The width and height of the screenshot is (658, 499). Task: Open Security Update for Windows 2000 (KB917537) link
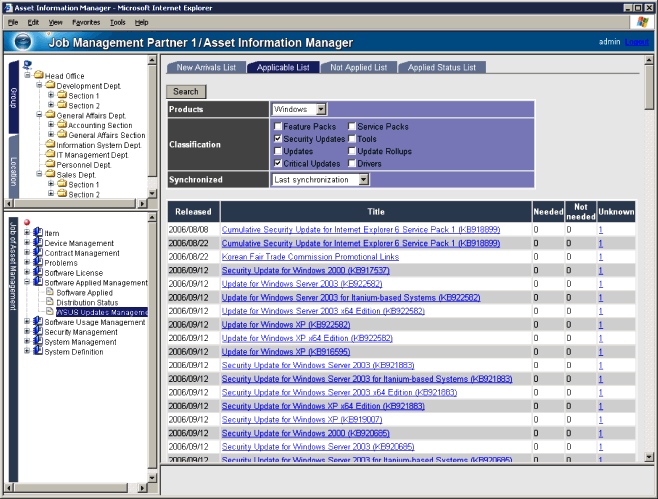point(291,270)
